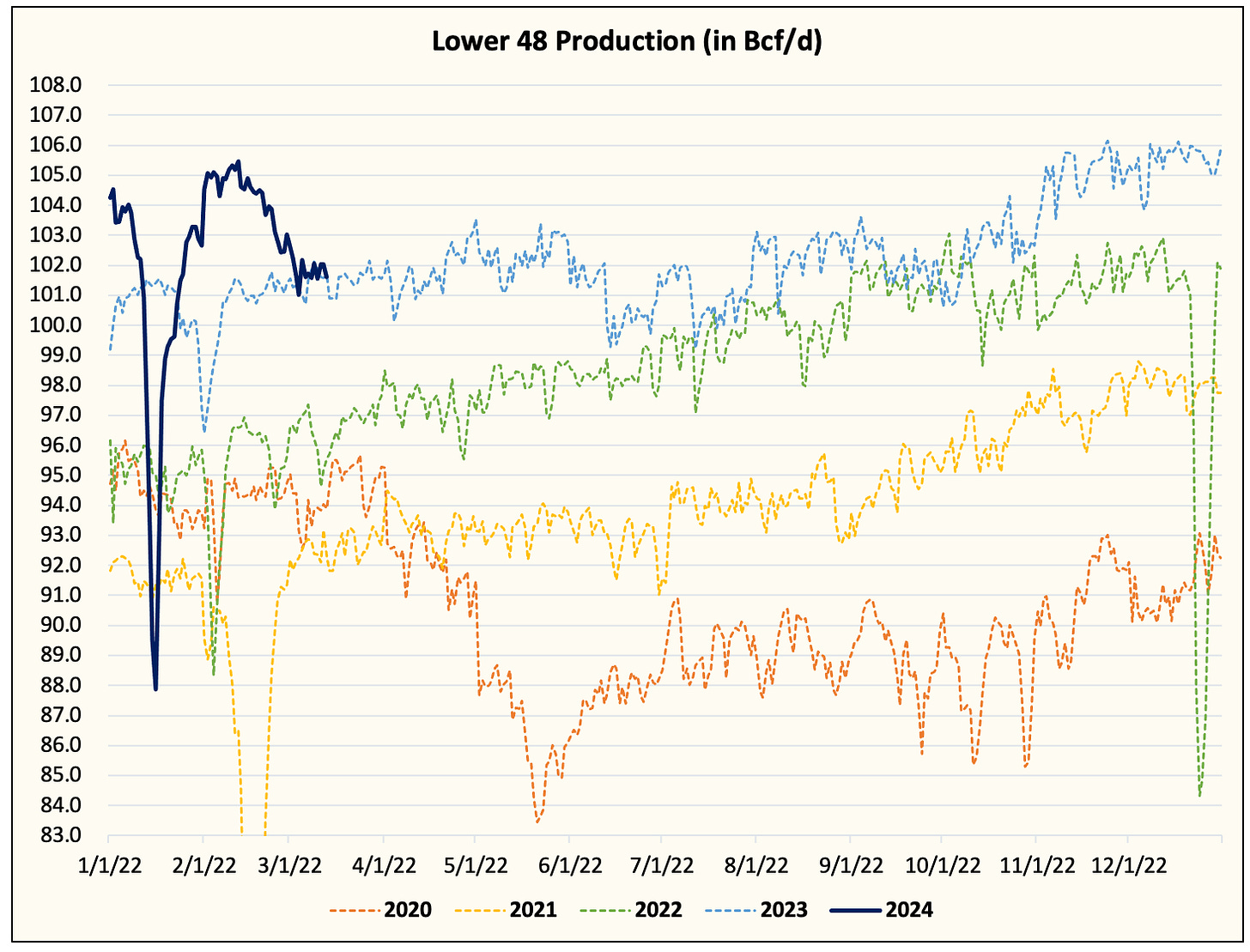Click the 100.0 y-axis label
The height and width of the screenshot is (952, 1250).
(x=56, y=325)
